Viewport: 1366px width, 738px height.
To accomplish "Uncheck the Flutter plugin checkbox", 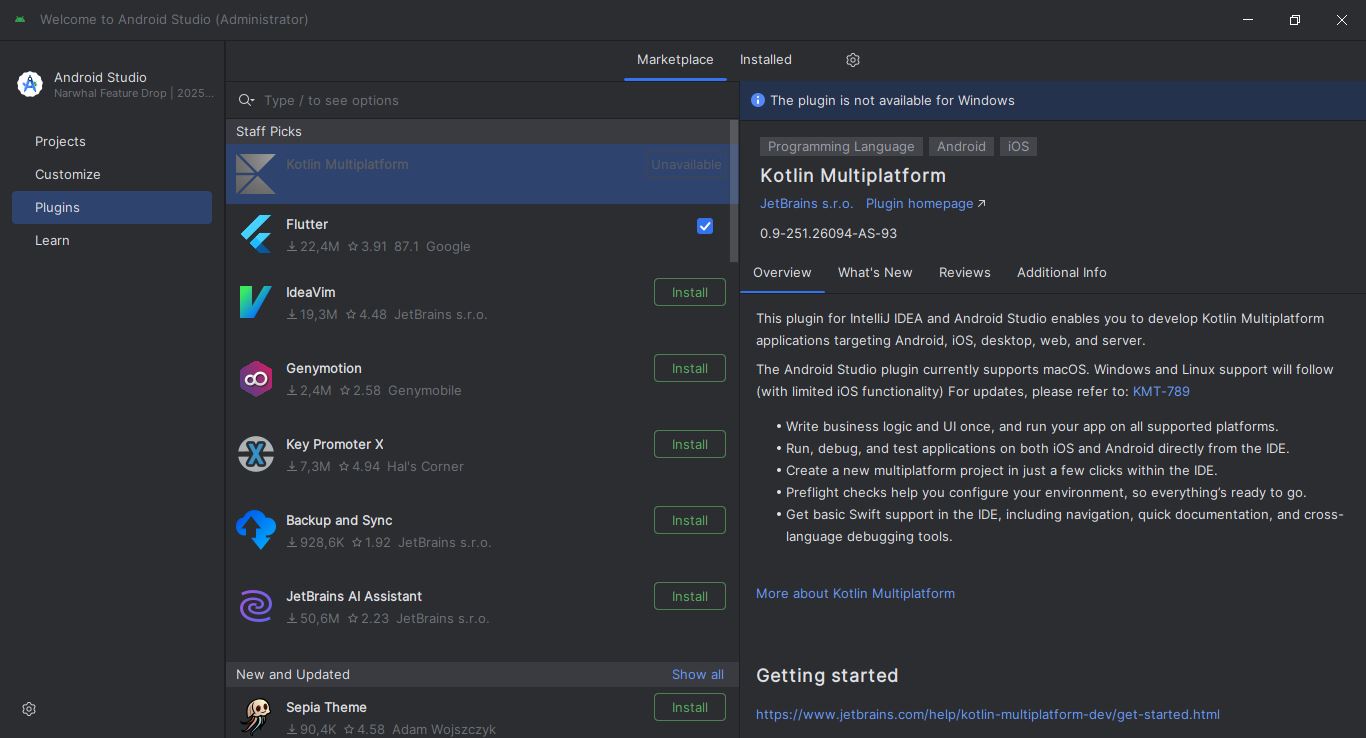I will tap(705, 226).
